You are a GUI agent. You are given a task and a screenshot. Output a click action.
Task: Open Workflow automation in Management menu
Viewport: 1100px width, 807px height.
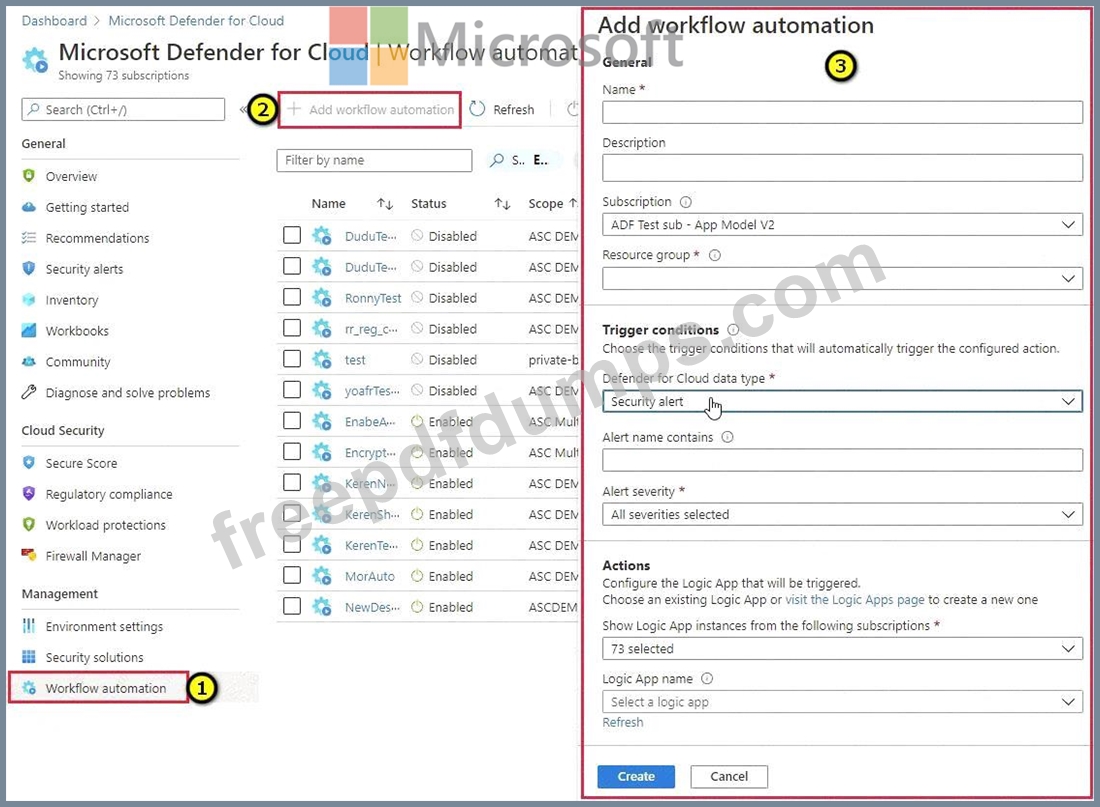click(x=105, y=688)
